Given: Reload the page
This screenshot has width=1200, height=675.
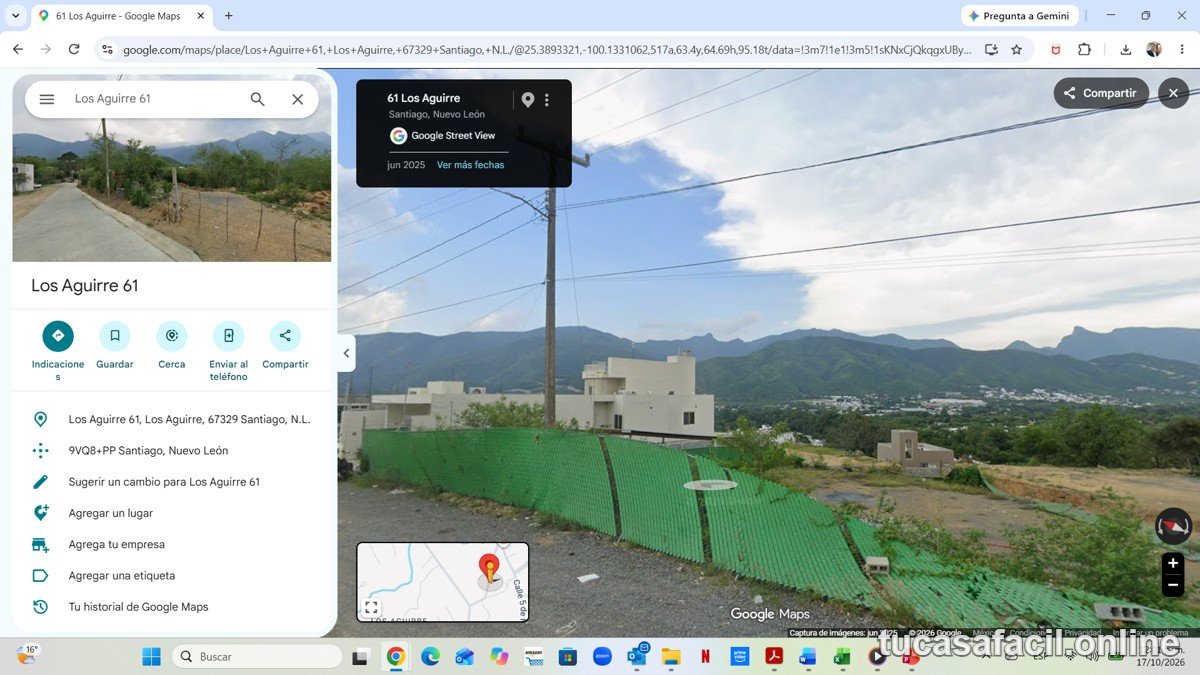Looking at the screenshot, I should click(74, 49).
